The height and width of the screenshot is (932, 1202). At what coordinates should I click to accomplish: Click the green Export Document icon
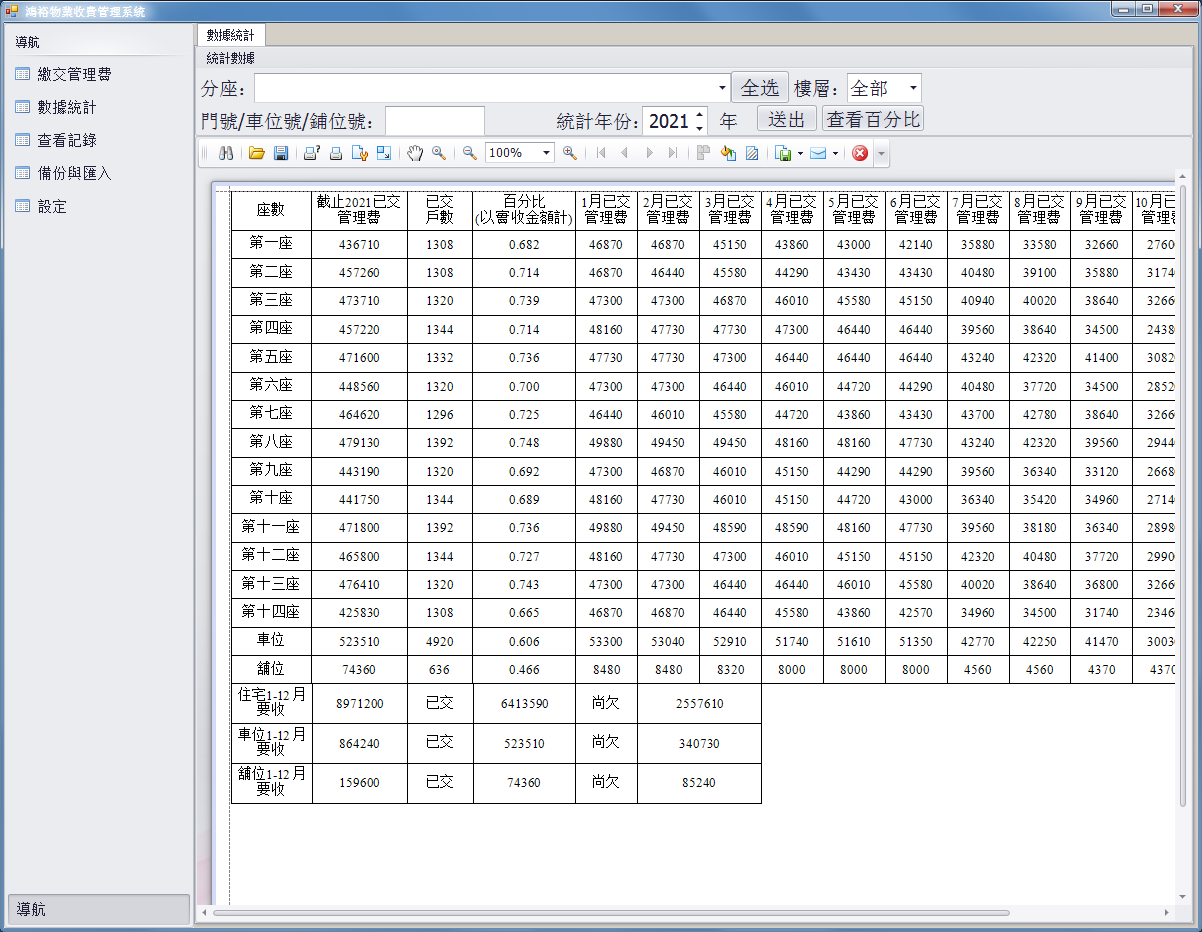784,153
